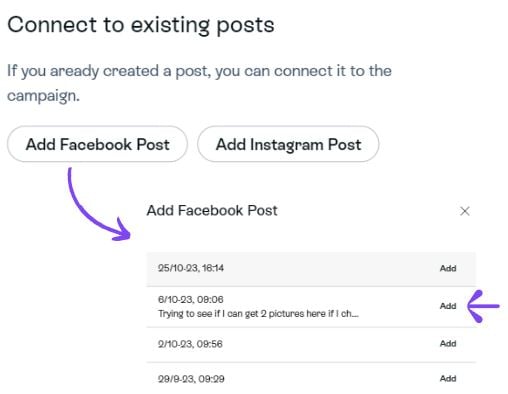The image size is (508, 394).
Task: Open the Add Facebook Post button
Action: click(97, 144)
